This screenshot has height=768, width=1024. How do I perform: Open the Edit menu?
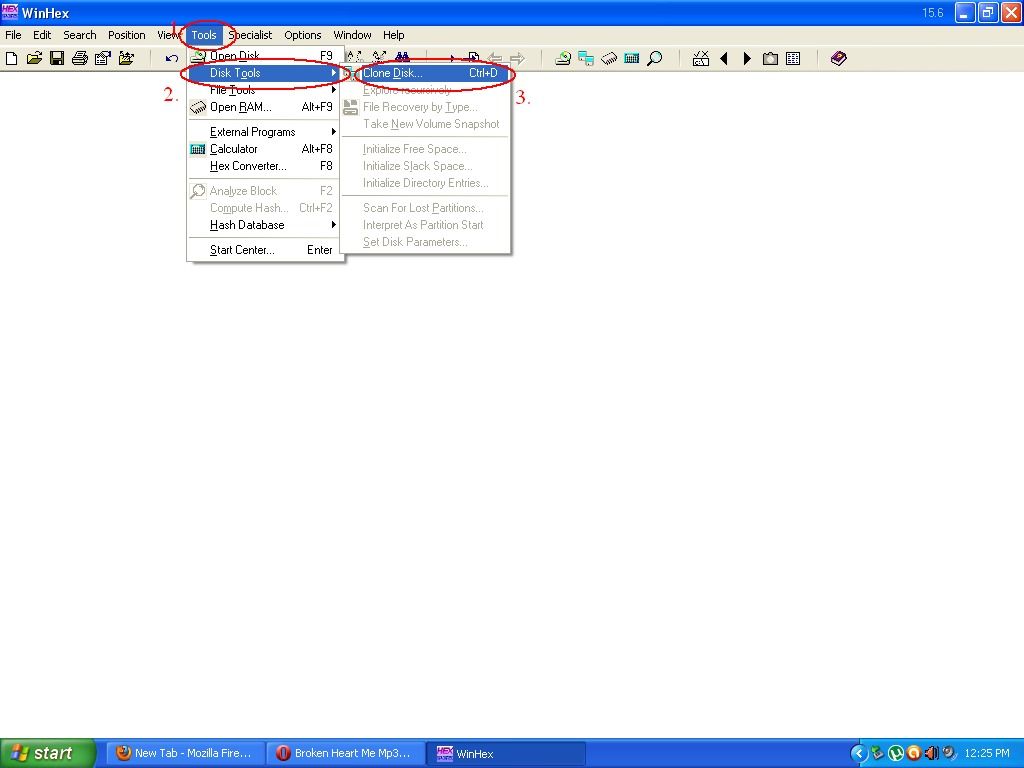(42, 35)
